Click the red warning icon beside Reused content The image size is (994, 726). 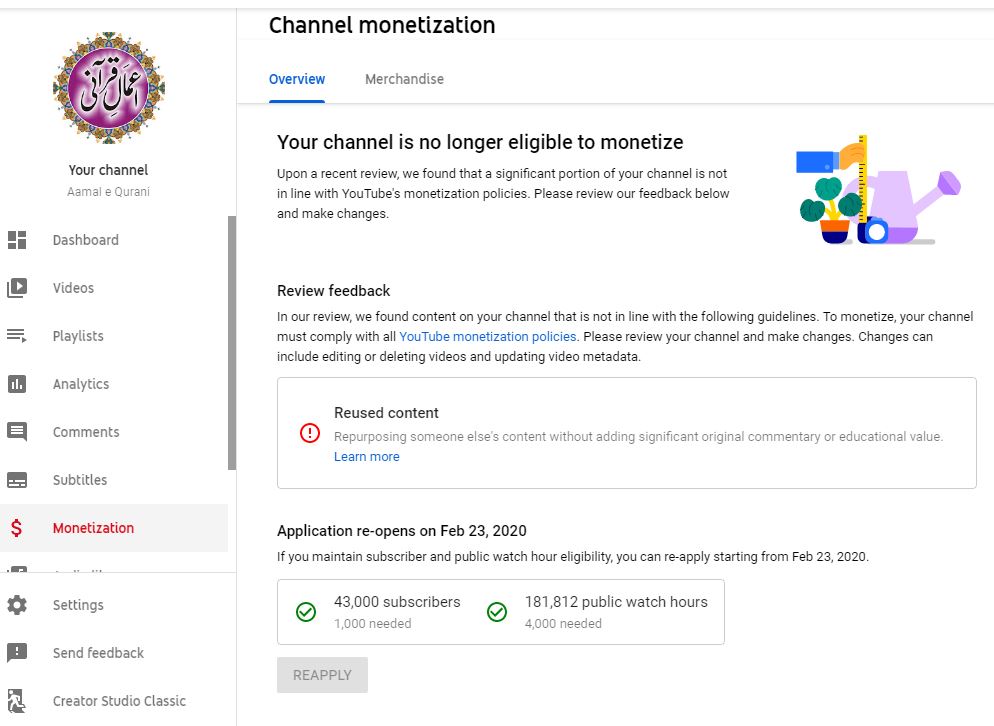click(310, 433)
